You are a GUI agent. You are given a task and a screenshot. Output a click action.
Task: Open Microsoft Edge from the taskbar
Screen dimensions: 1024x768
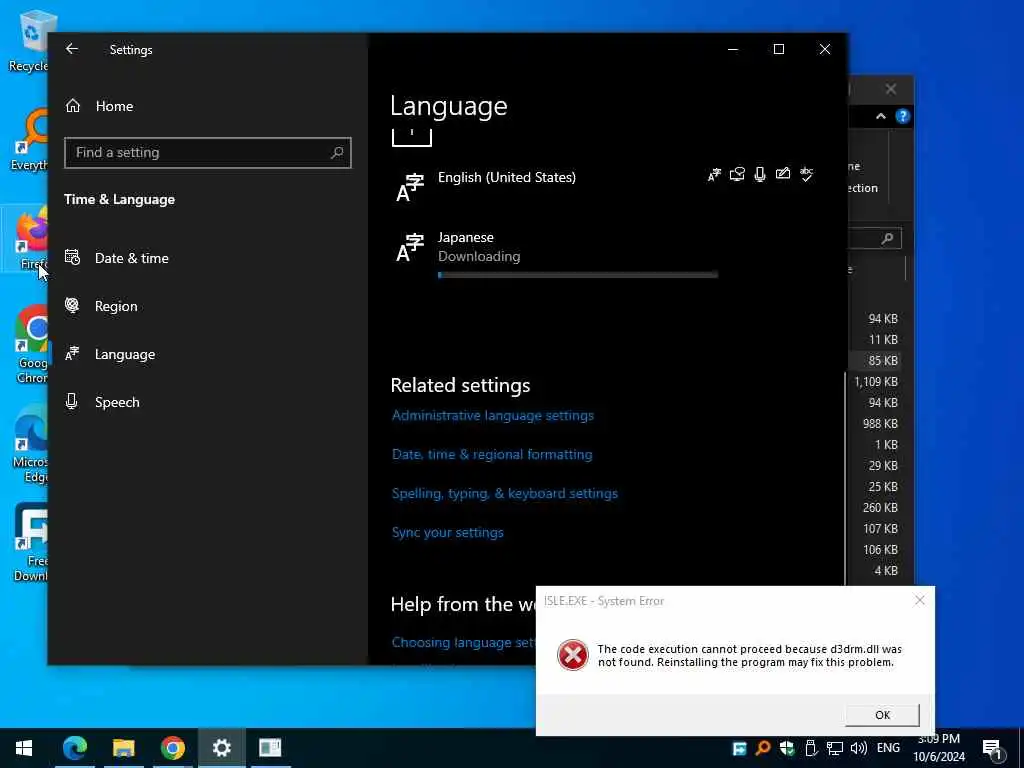click(x=74, y=748)
